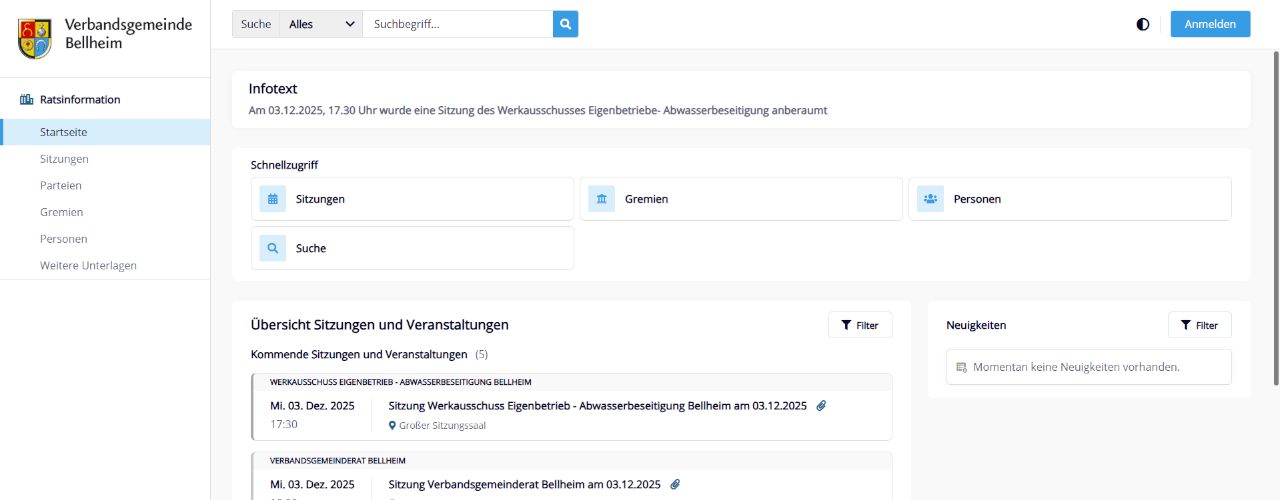Collapse the Ratsinformation sidebar section
1280x500 pixels.
pos(80,100)
